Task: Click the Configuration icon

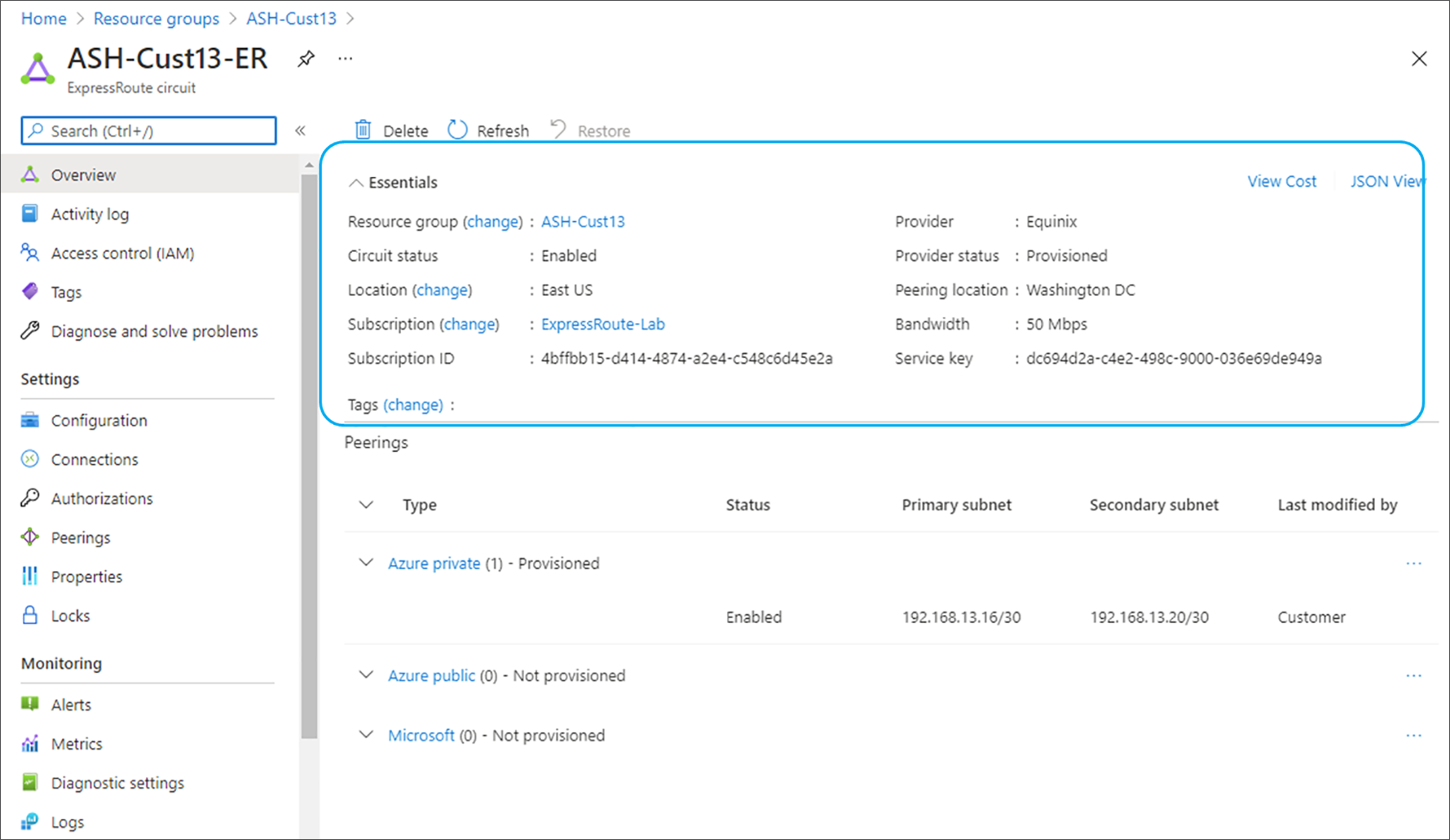Action: click(x=30, y=420)
